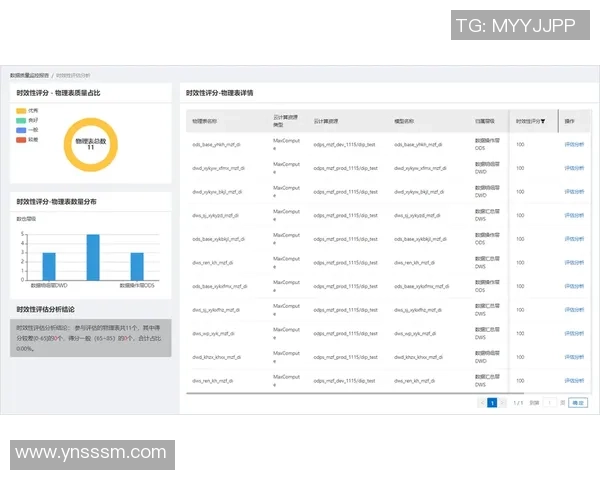Select page 1 in pagination

[492, 403]
